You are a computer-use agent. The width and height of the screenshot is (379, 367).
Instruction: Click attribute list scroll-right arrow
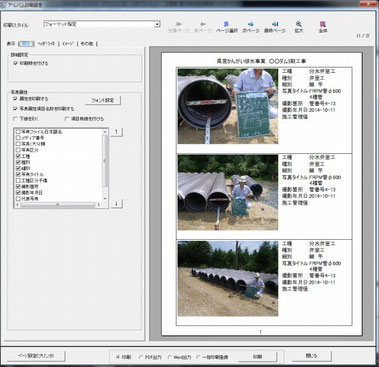tap(99, 205)
